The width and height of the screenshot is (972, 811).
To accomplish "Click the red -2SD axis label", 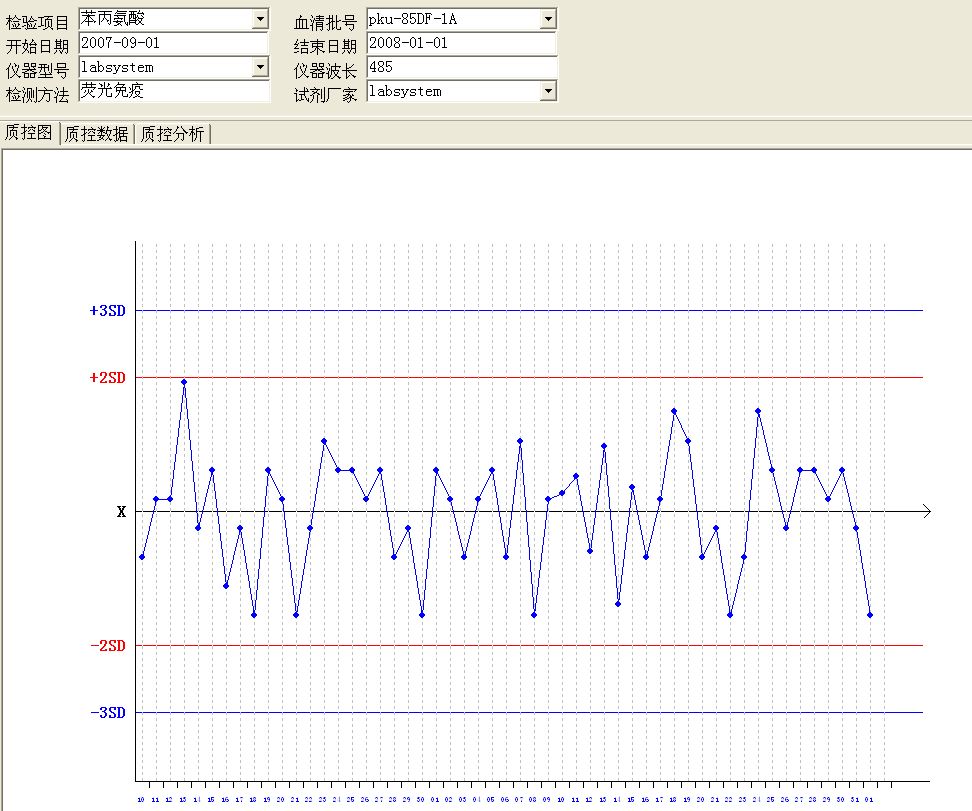I will [107, 646].
